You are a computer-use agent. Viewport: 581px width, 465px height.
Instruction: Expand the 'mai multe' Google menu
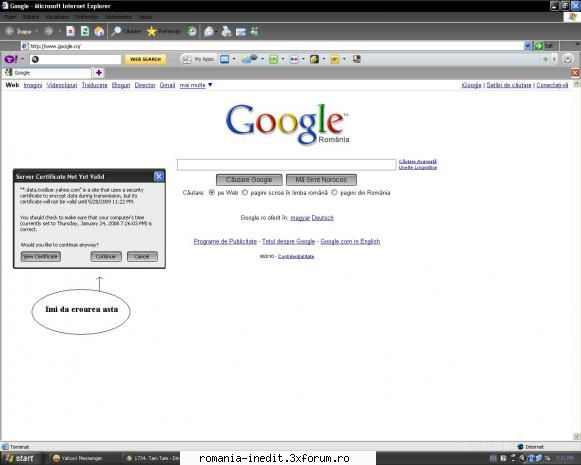196,85
